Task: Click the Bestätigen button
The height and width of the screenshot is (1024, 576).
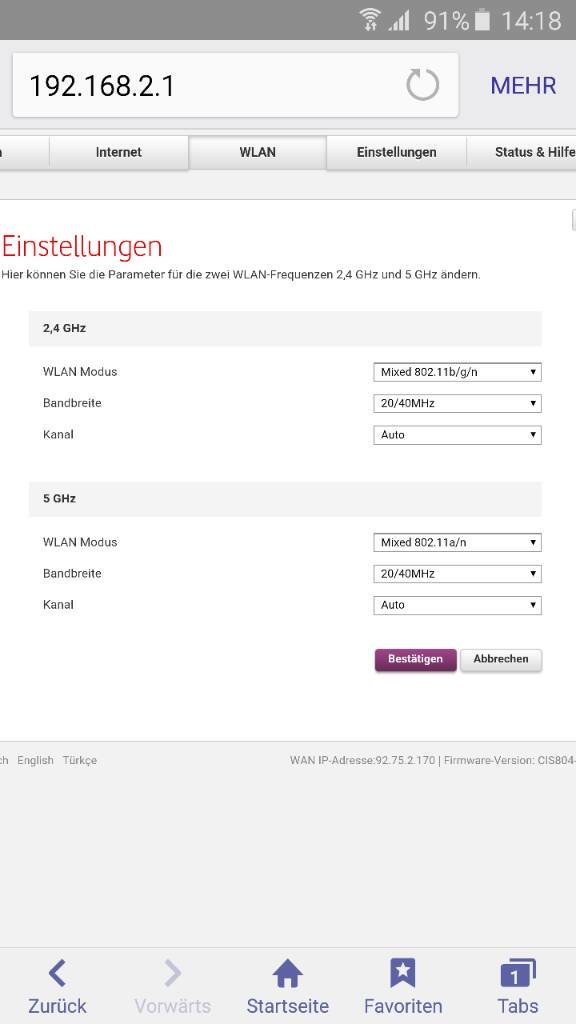Action: tap(415, 660)
